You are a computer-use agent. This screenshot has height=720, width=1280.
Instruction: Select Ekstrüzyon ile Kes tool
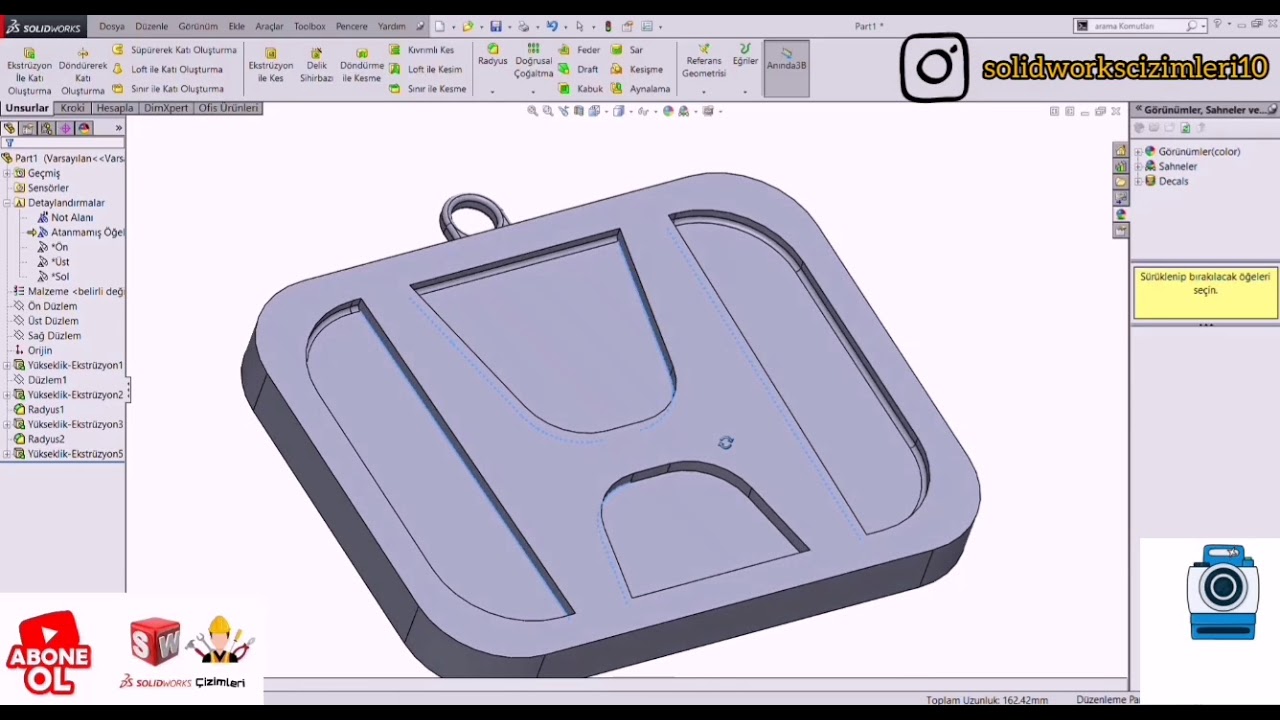pos(271,65)
